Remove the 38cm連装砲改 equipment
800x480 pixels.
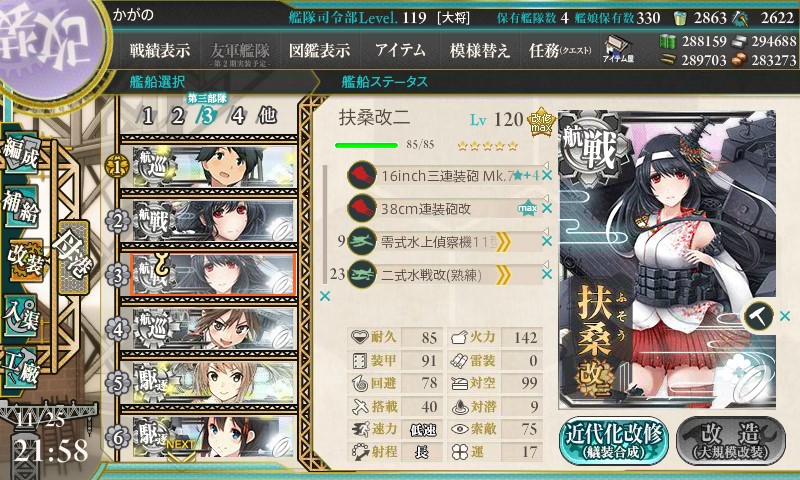click(x=547, y=208)
